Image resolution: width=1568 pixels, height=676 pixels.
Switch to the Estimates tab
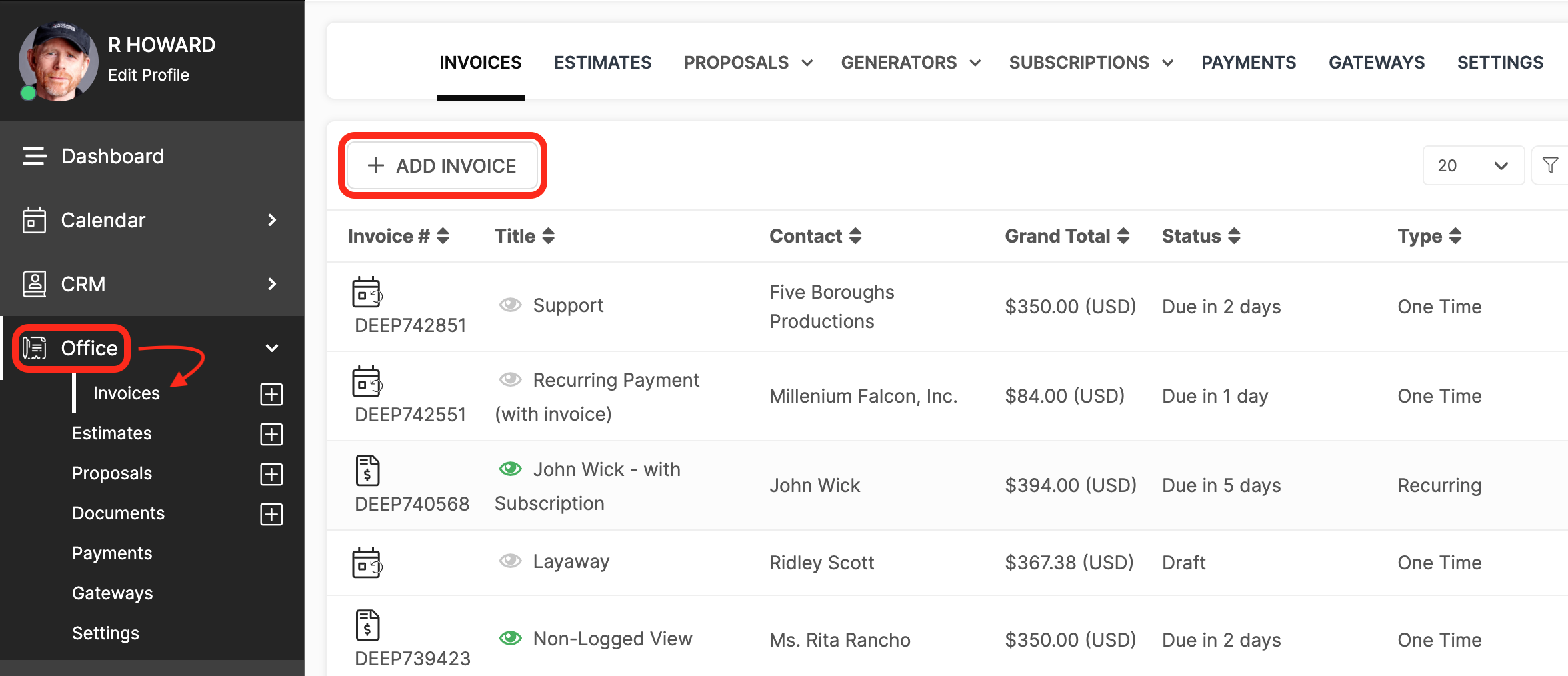(x=603, y=63)
